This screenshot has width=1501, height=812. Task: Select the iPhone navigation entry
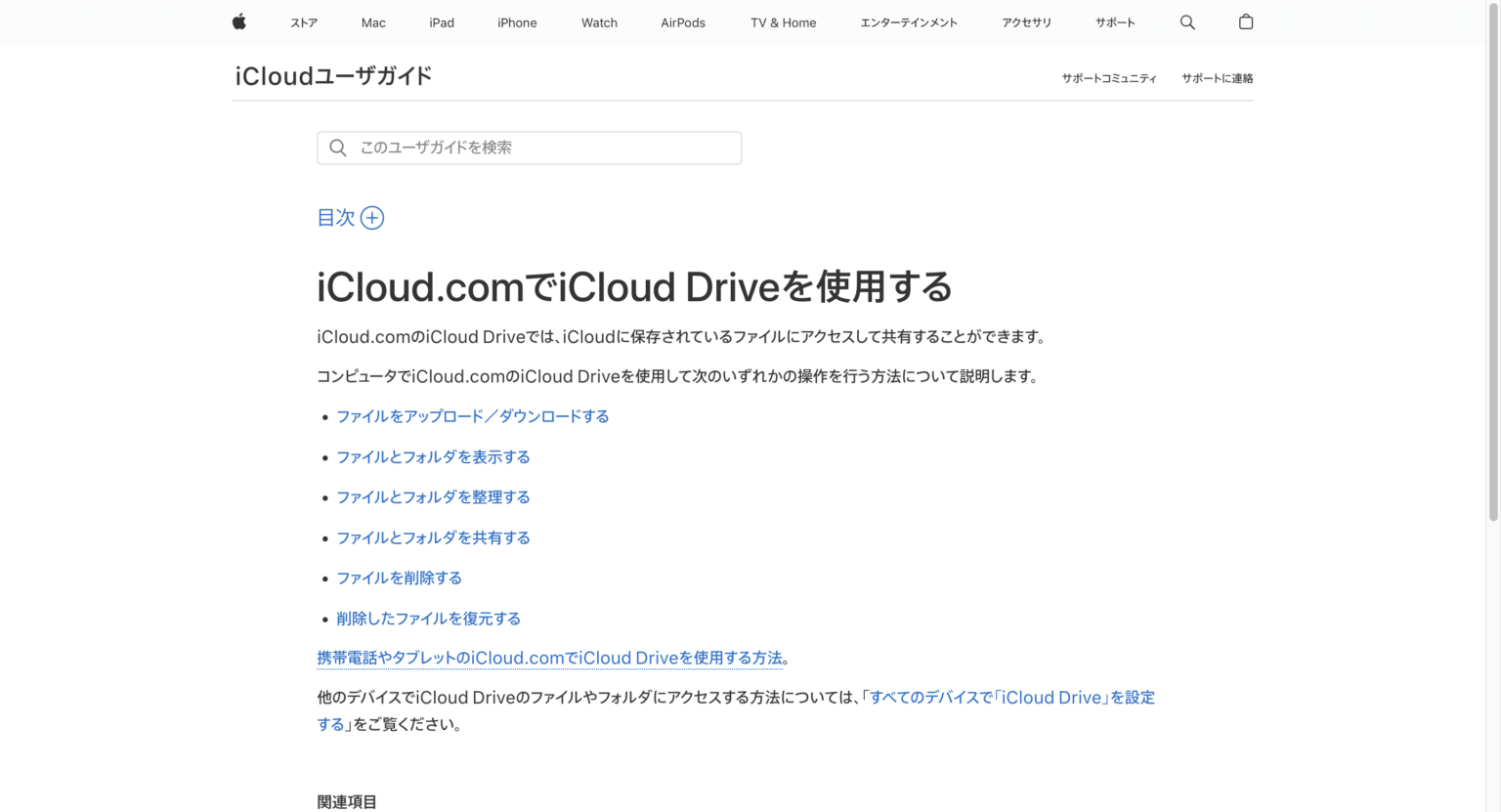(x=517, y=22)
